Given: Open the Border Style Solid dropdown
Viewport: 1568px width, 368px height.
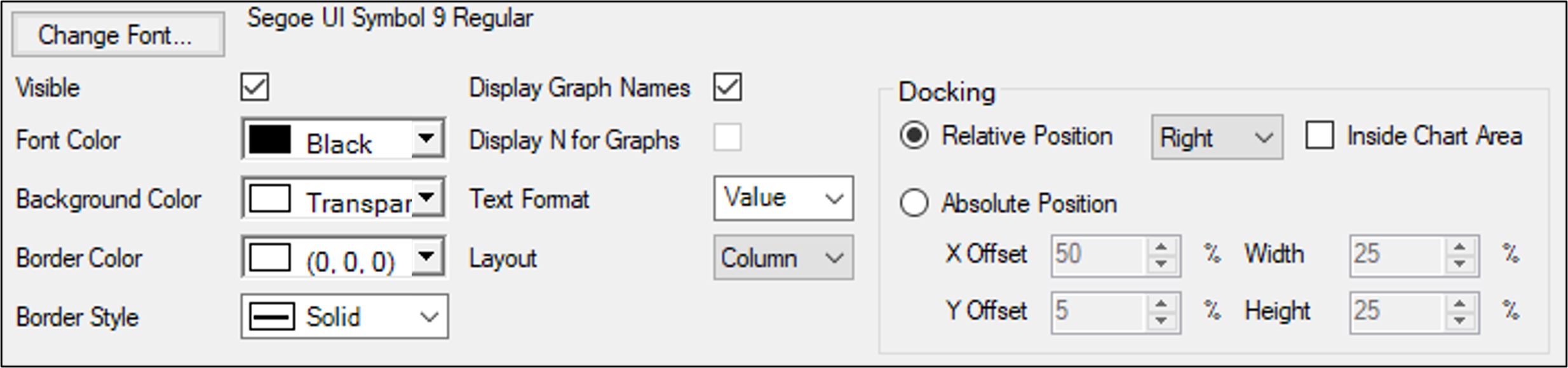Looking at the screenshot, I should [429, 317].
